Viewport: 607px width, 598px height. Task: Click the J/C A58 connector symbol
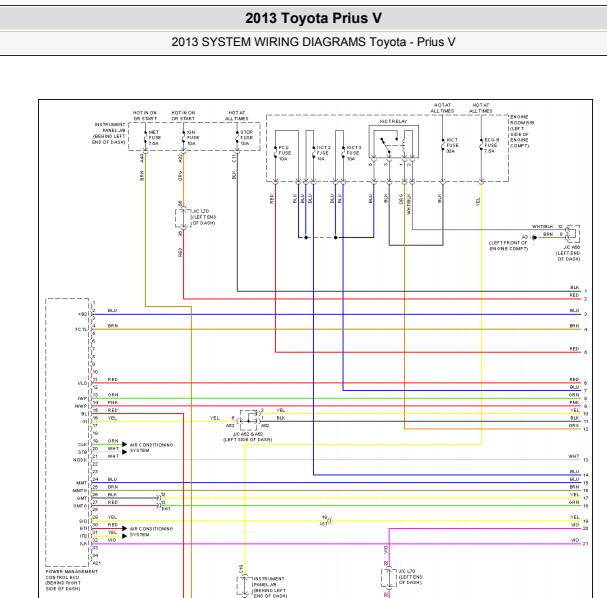(x=572, y=233)
